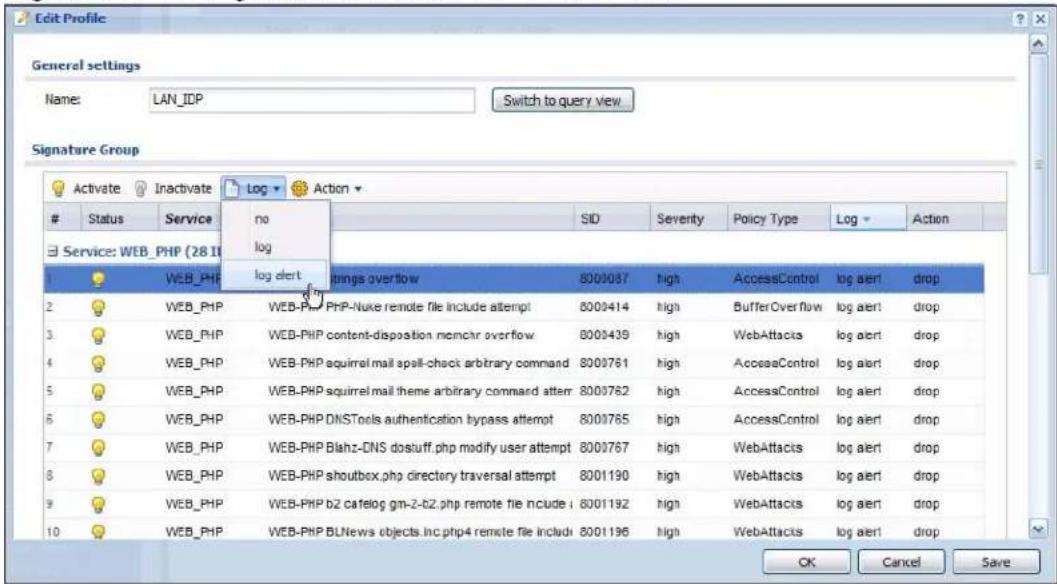Click the Edit Profile title pencil icon
The width and height of the screenshot is (1057, 584).
coord(23,19)
